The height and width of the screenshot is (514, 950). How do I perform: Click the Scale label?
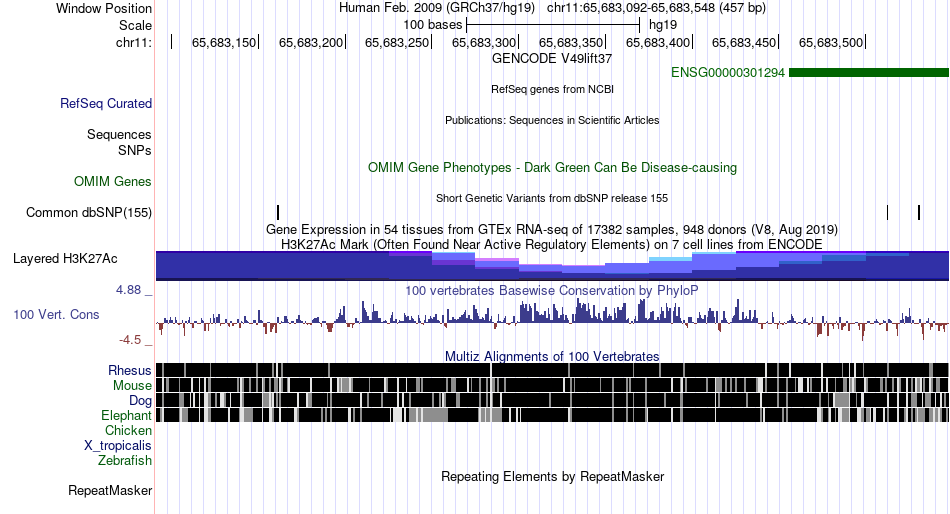(x=135, y=25)
